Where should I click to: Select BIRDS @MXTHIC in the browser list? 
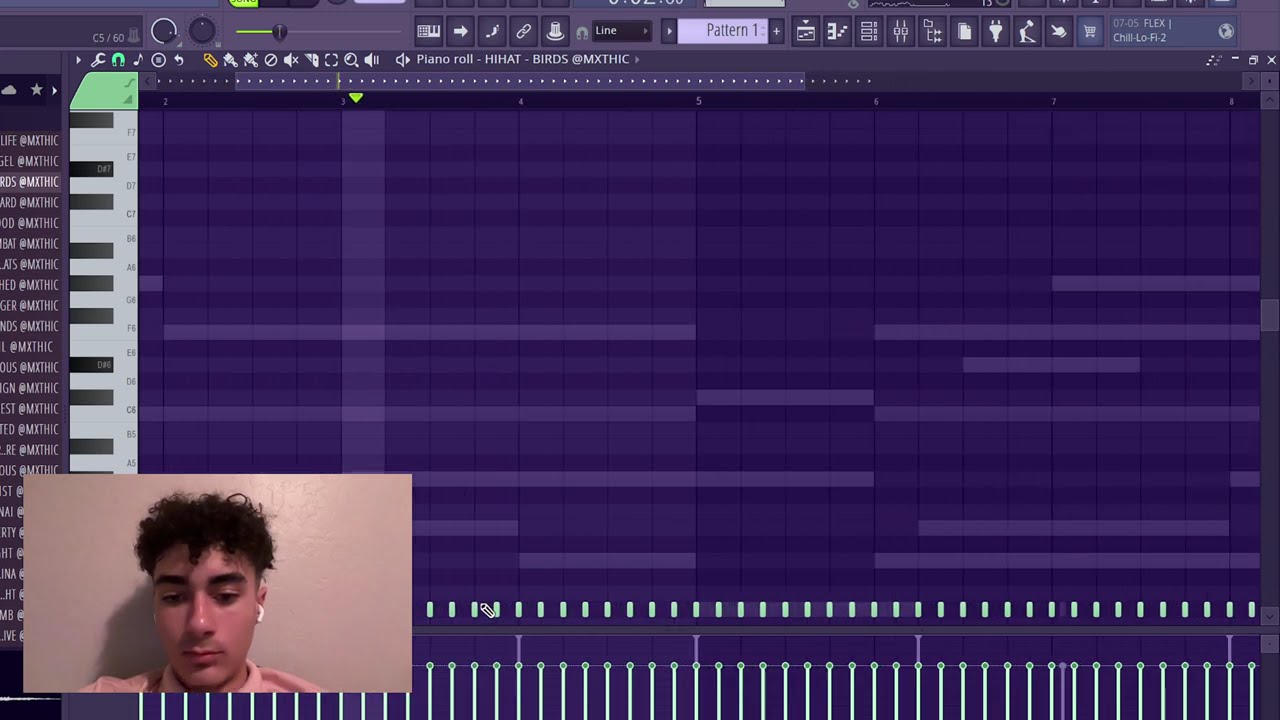(29, 182)
